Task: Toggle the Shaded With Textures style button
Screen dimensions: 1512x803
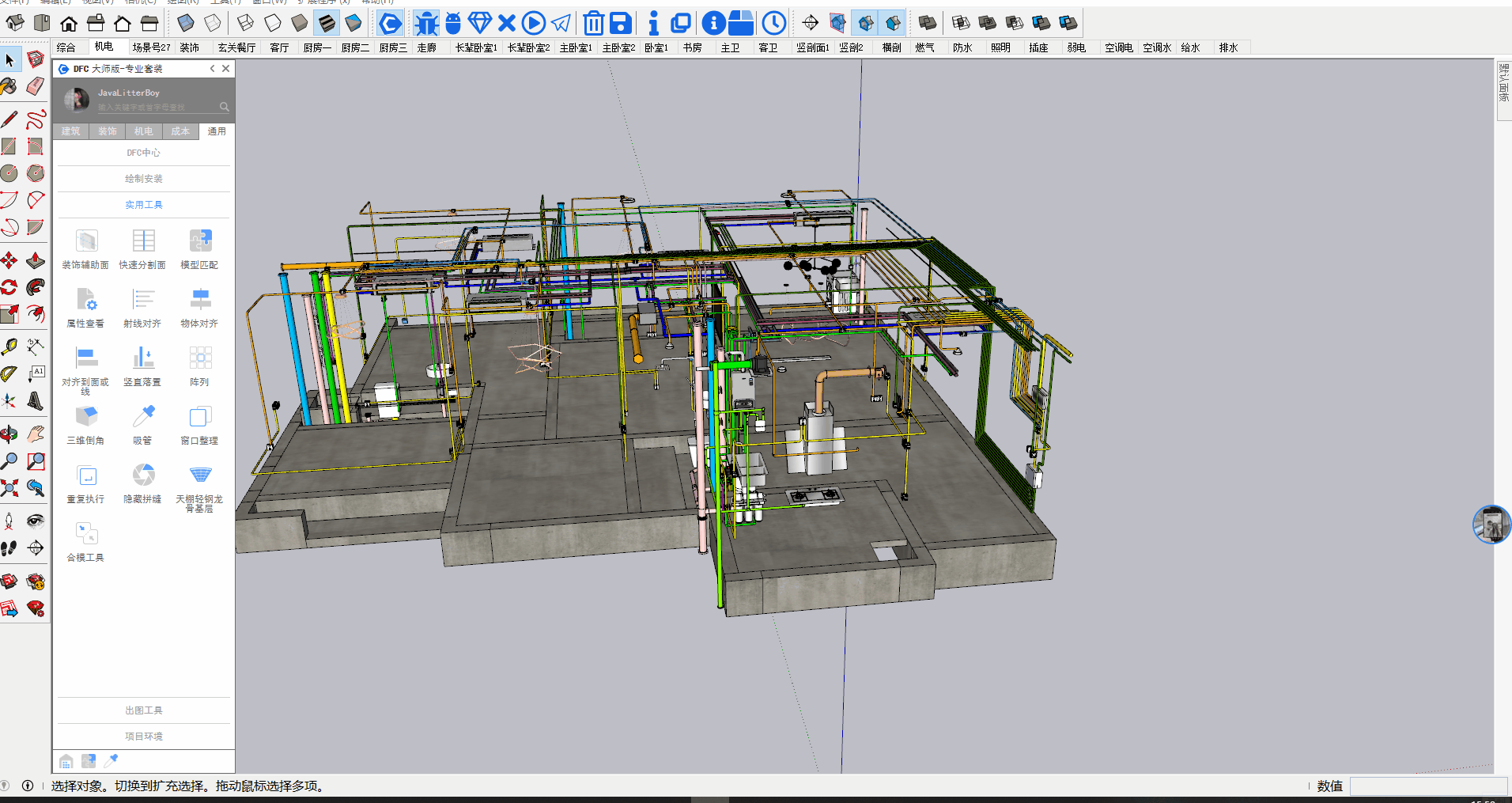Action: point(327,24)
